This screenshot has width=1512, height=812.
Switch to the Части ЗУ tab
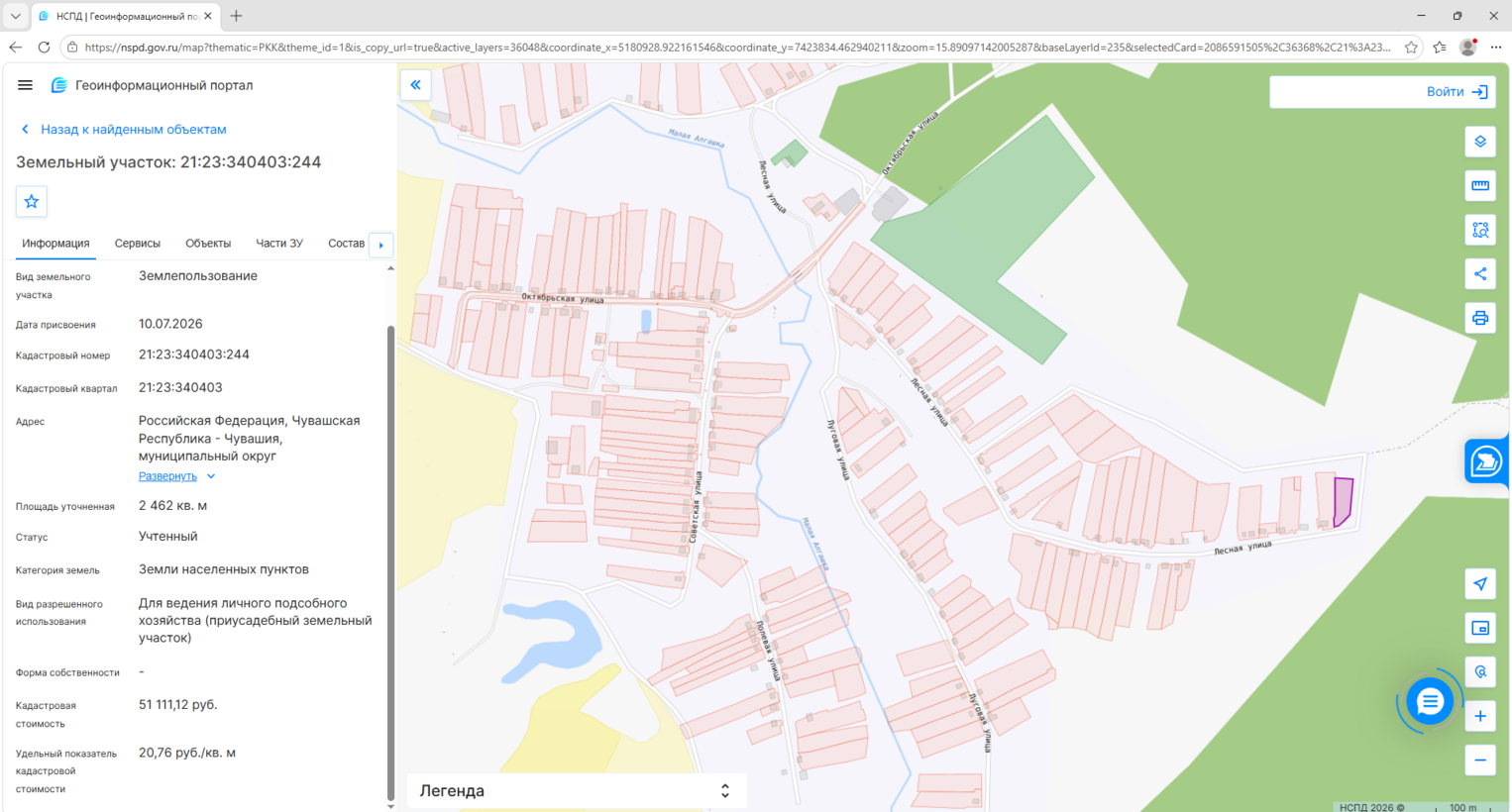tap(279, 244)
